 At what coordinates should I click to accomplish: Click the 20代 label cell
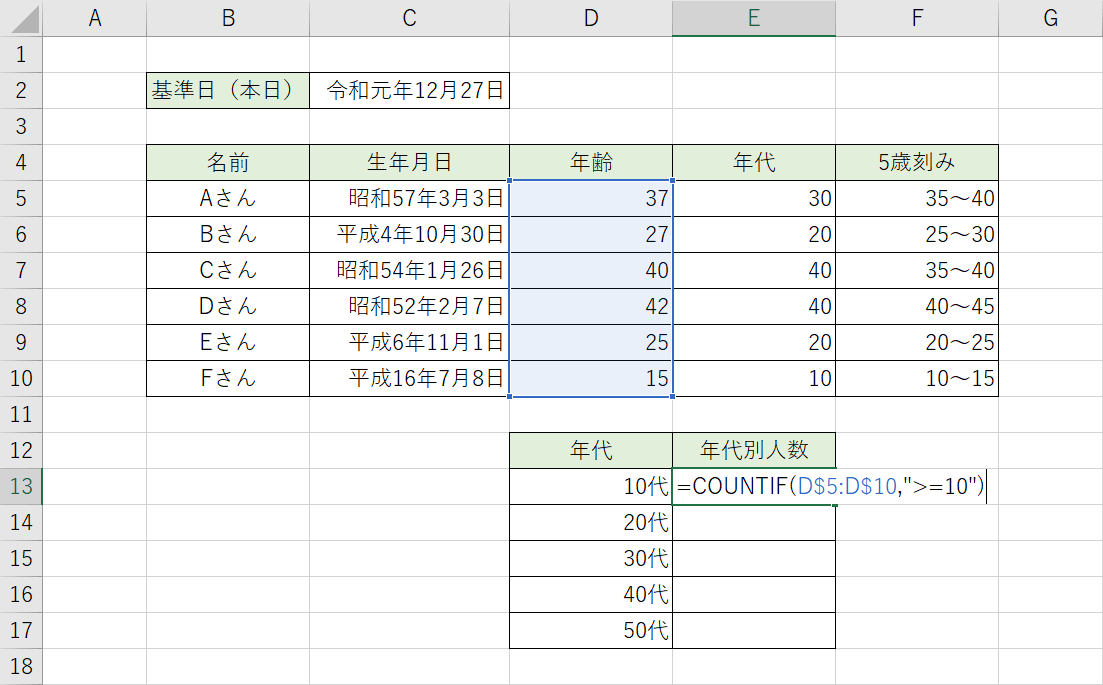591,522
